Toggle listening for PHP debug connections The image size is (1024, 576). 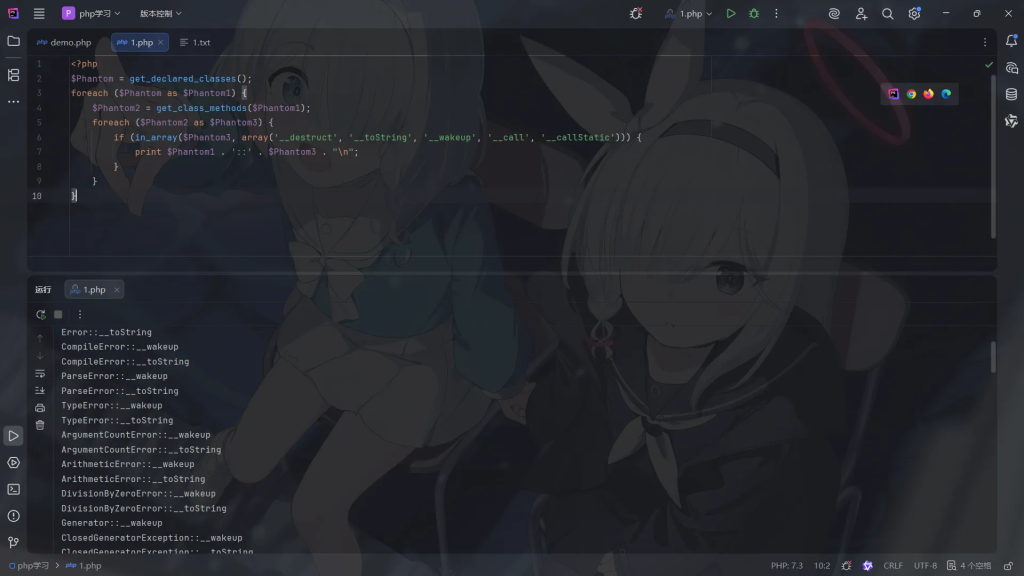pyautogui.click(x=636, y=14)
